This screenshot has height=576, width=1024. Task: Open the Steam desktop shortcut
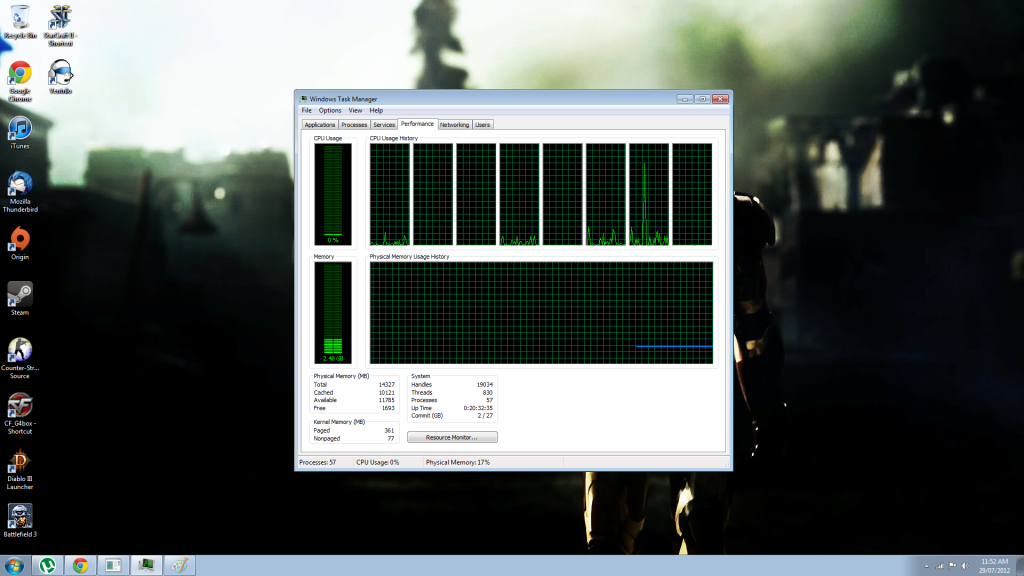coord(20,294)
